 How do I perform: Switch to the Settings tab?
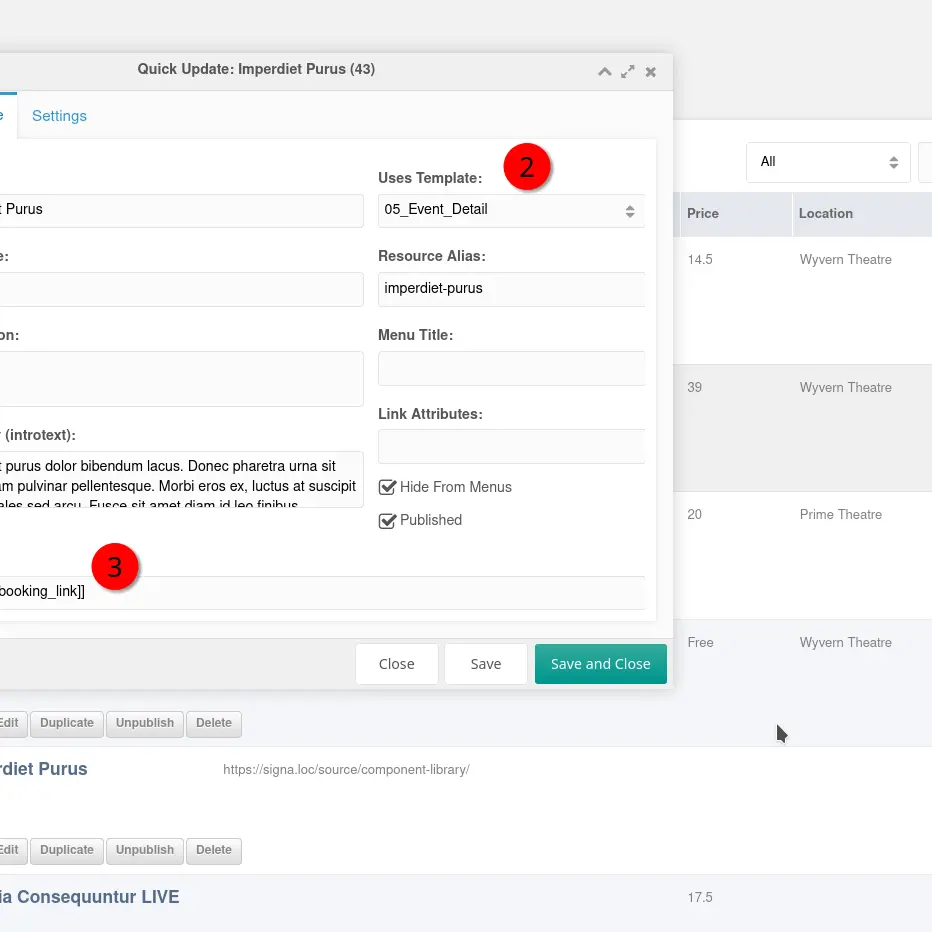(59, 116)
